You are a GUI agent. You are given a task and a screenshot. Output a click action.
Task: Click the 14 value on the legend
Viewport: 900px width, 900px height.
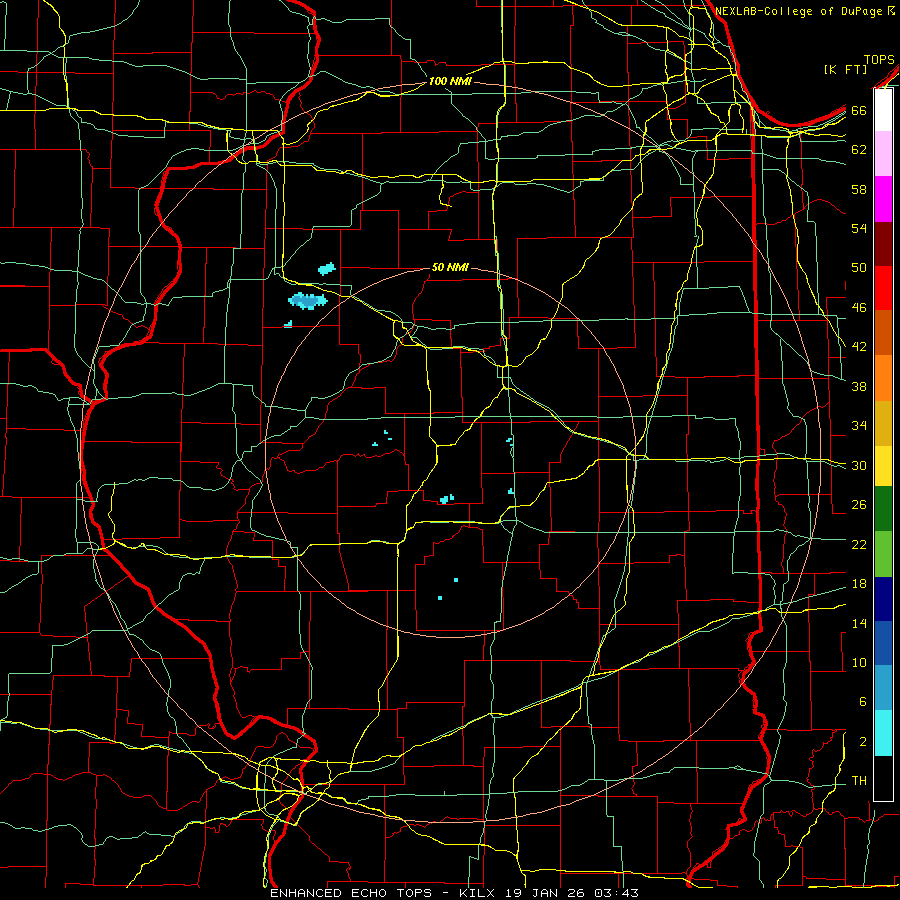click(x=859, y=623)
